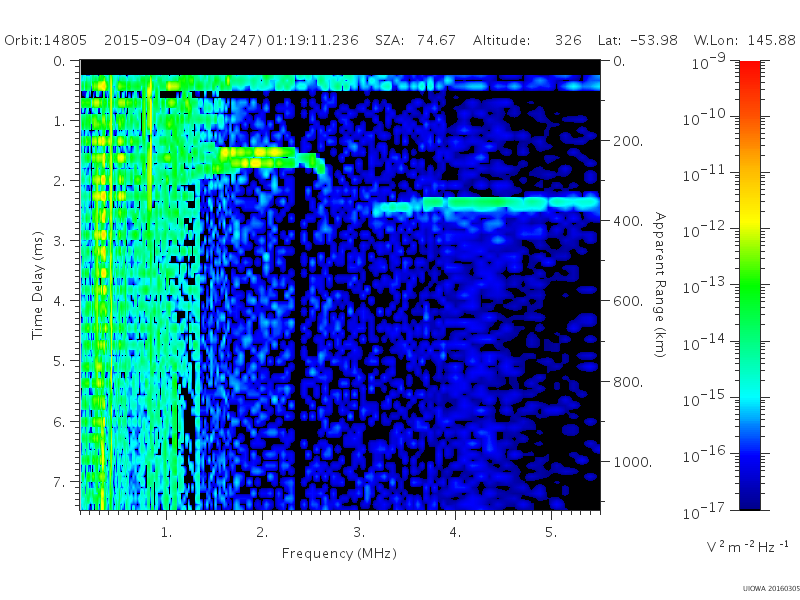Click the 600. apparent range tick label

coord(628,301)
